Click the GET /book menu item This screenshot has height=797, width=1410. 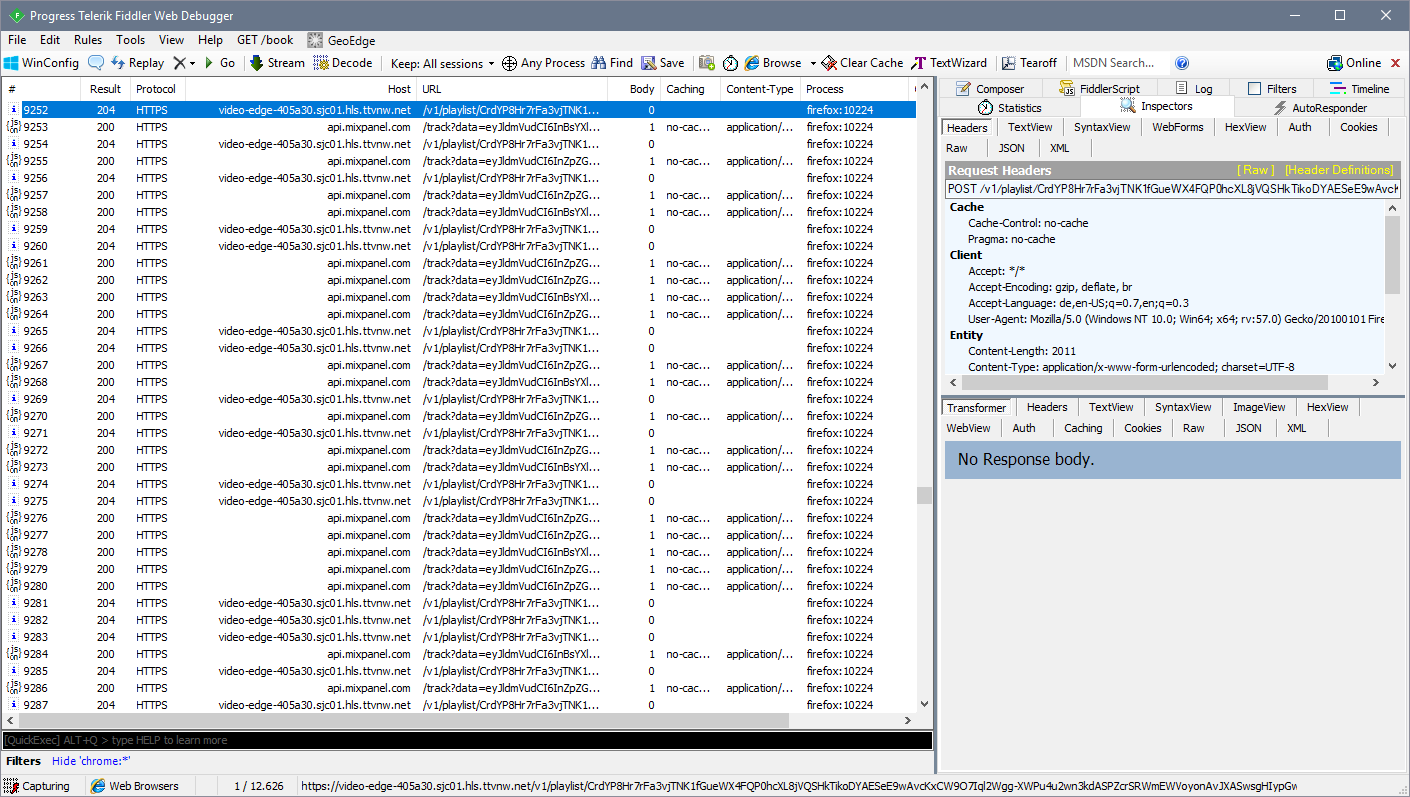tap(265, 40)
